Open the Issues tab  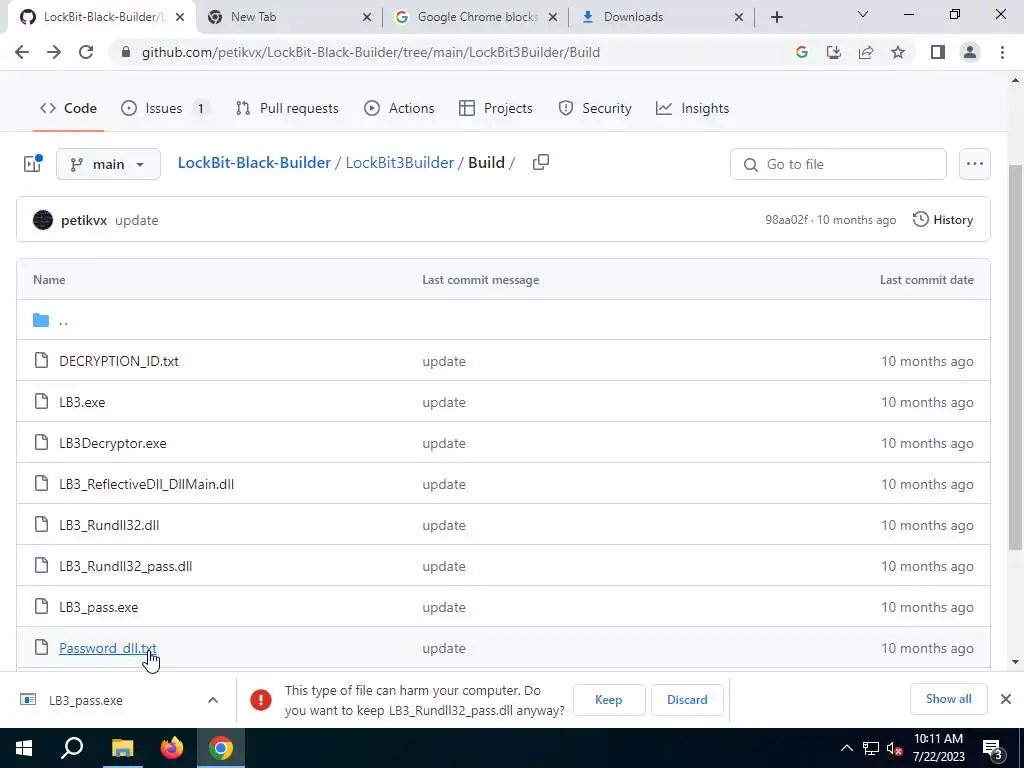(x=165, y=108)
